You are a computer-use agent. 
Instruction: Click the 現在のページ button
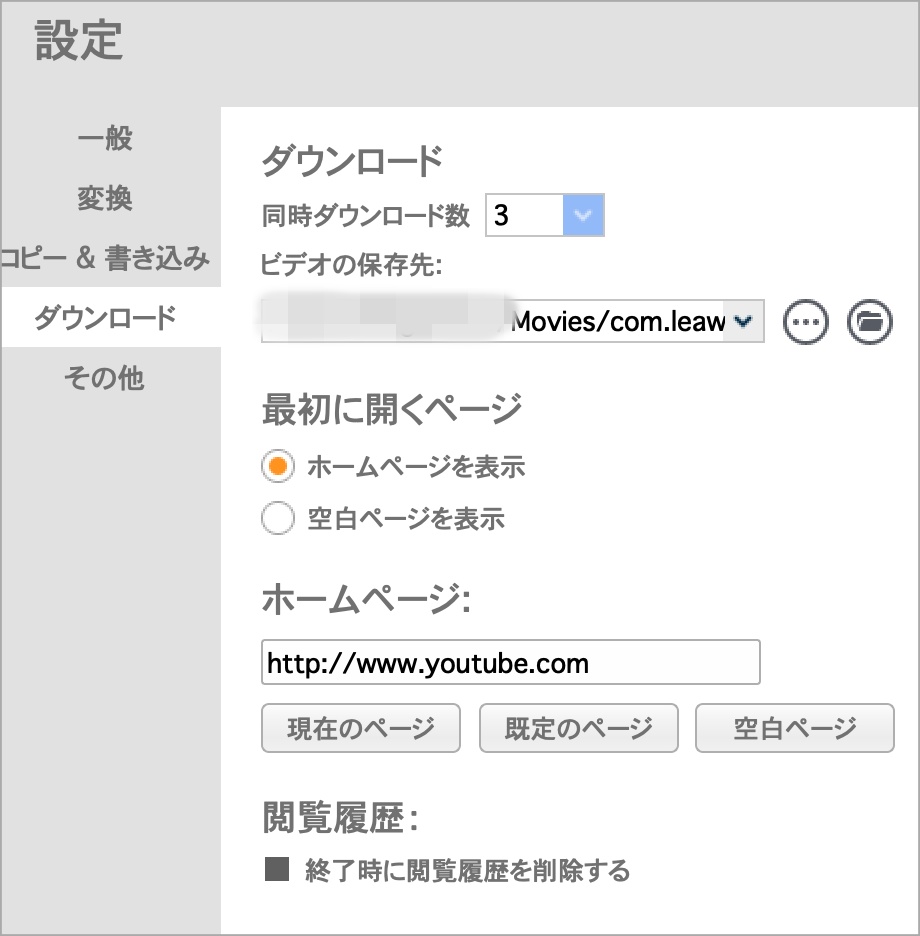point(361,728)
